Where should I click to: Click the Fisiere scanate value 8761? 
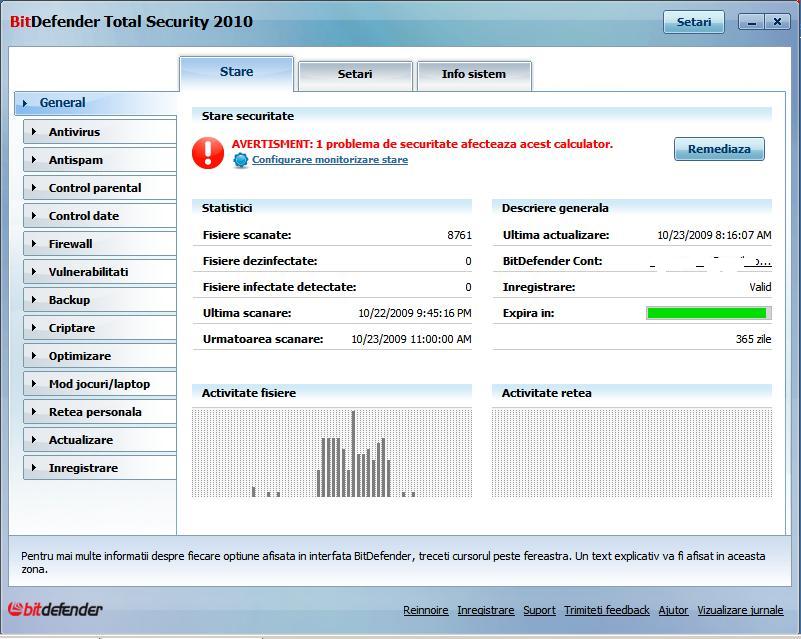tap(459, 235)
